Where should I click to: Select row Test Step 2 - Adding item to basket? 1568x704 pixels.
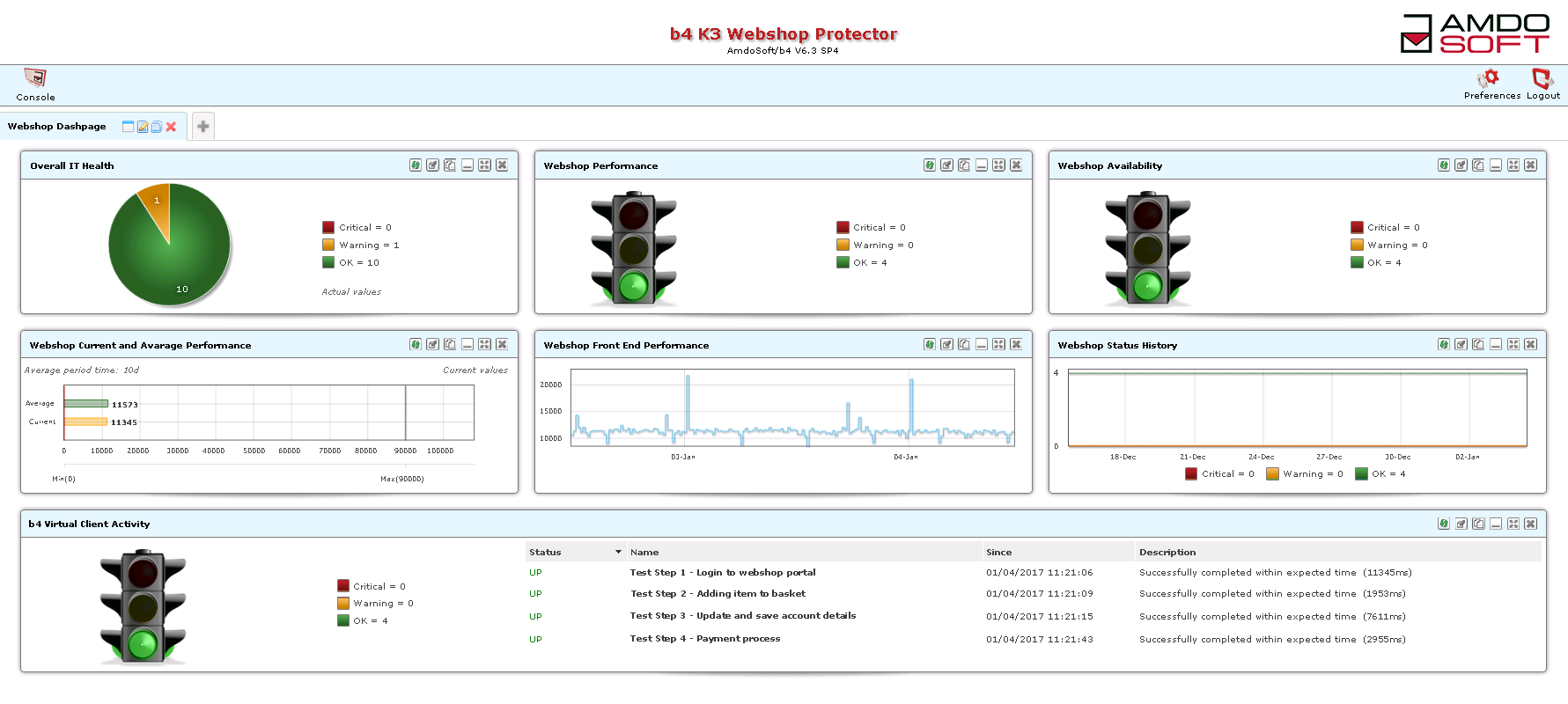1034,594
